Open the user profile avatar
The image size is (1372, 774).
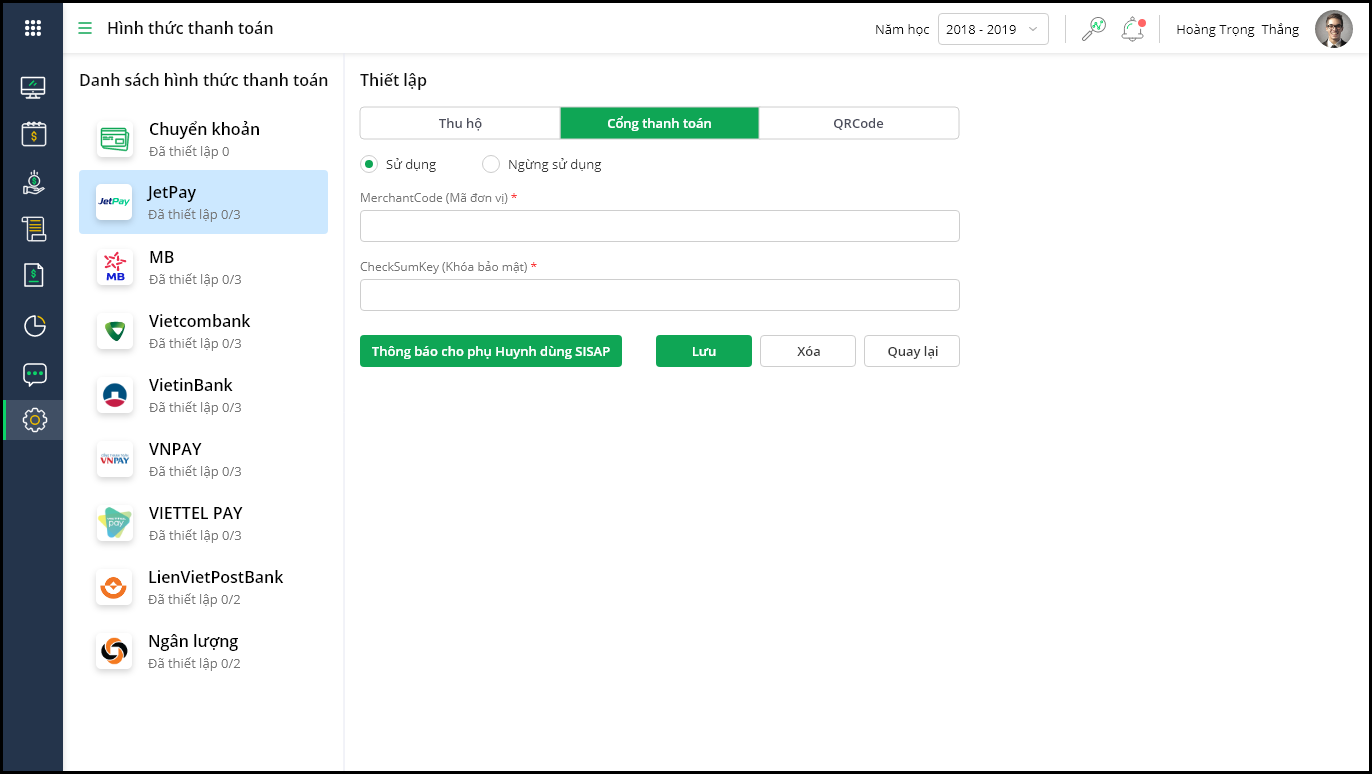click(x=1333, y=29)
